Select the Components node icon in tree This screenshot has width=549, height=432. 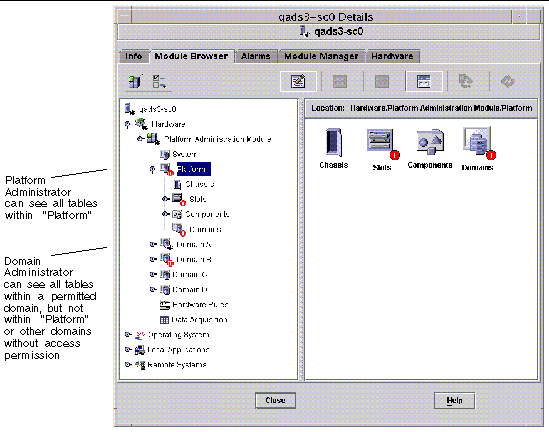[x=177, y=214]
